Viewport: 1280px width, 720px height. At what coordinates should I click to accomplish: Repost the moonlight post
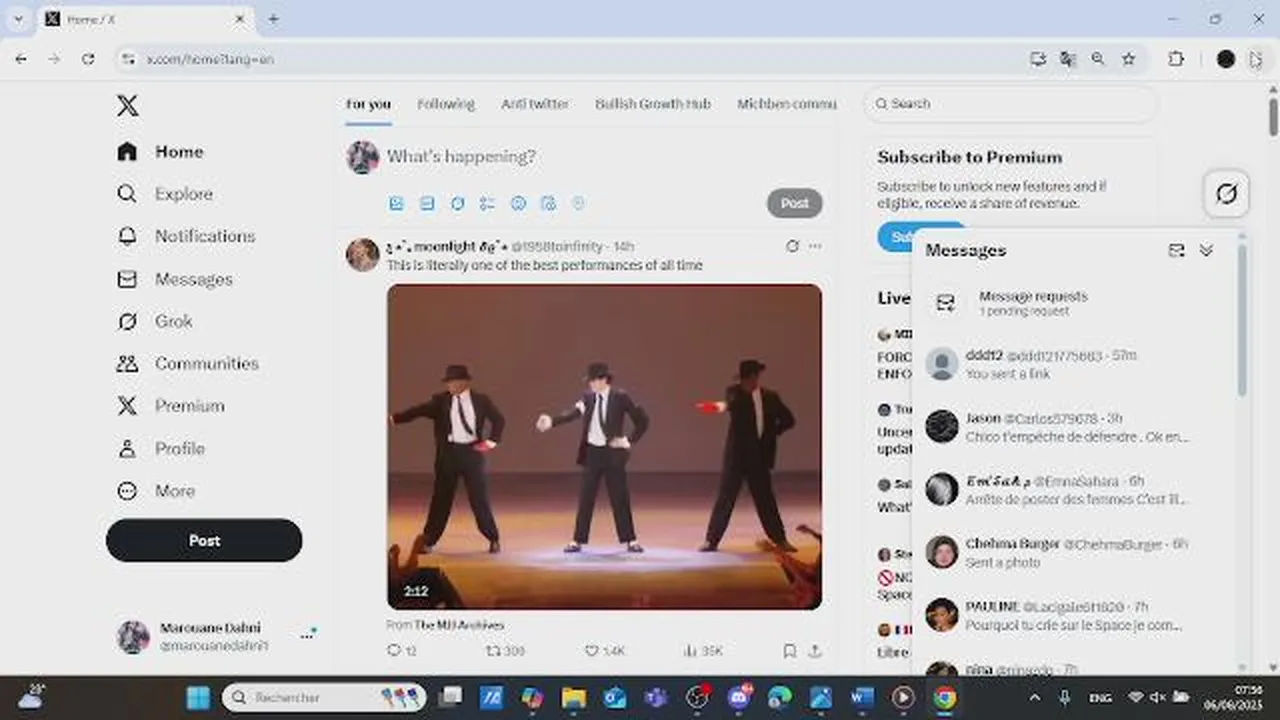505,650
